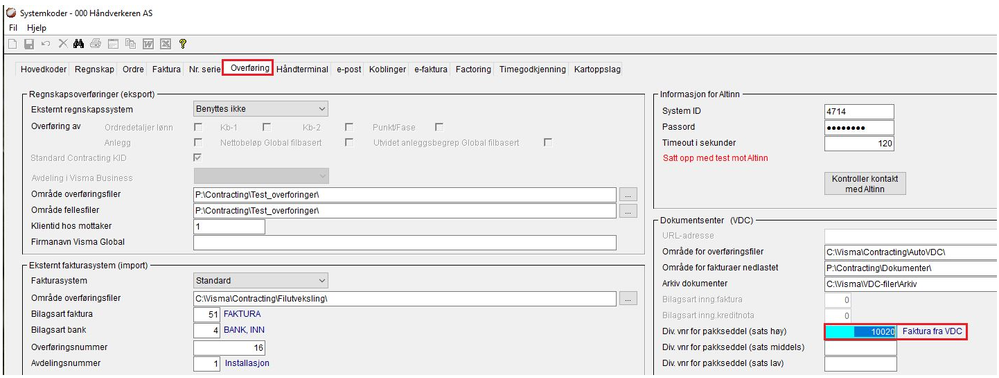The width and height of the screenshot is (999, 378).
Task: Click the Print toolbar icon
Action: [96, 43]
